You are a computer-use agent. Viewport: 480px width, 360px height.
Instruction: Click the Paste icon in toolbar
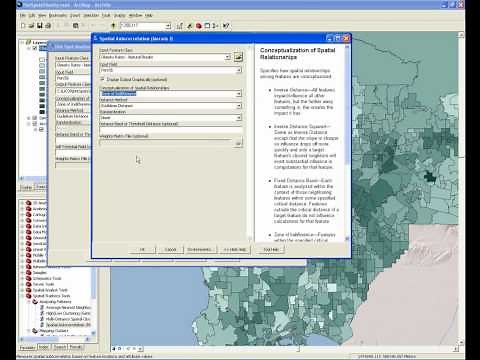[76, 26]
